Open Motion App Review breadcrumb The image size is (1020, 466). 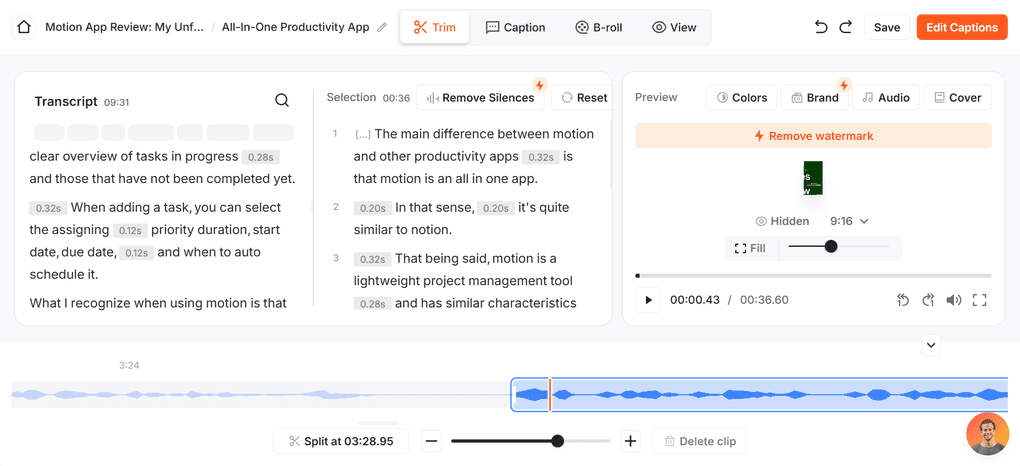[124, 27]
